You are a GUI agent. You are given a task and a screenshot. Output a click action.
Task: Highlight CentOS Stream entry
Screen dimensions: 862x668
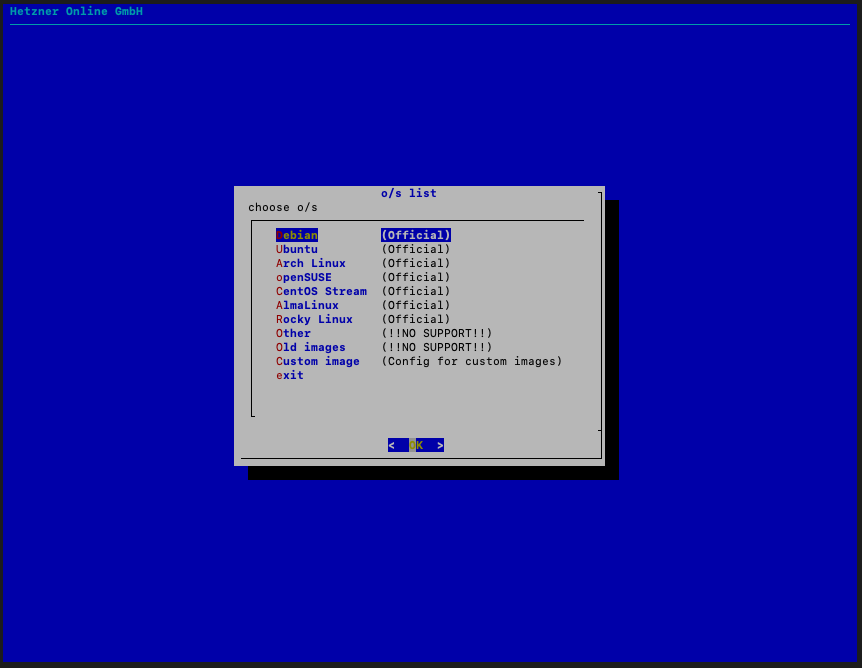320,291
